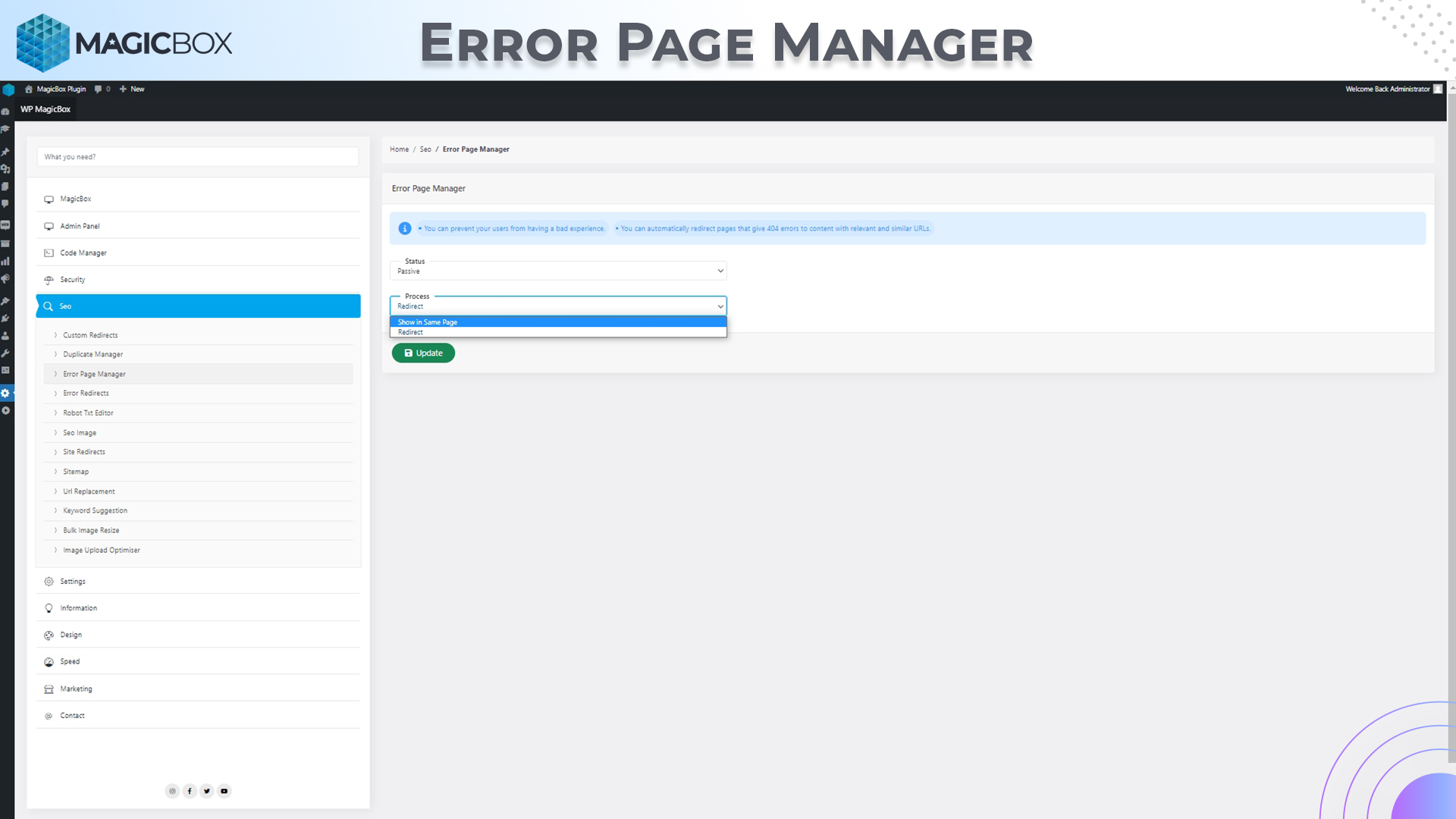
Task: Click MagicBox Plugin site name in admin bar
Action: [61, 89]
